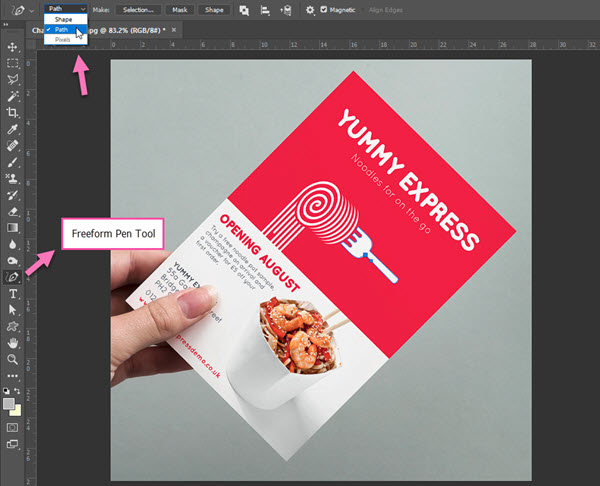Screen dimensions: 600x486
Task: Choose Path from the mode list
Action: pyautogui.click(x=66, y=29)
